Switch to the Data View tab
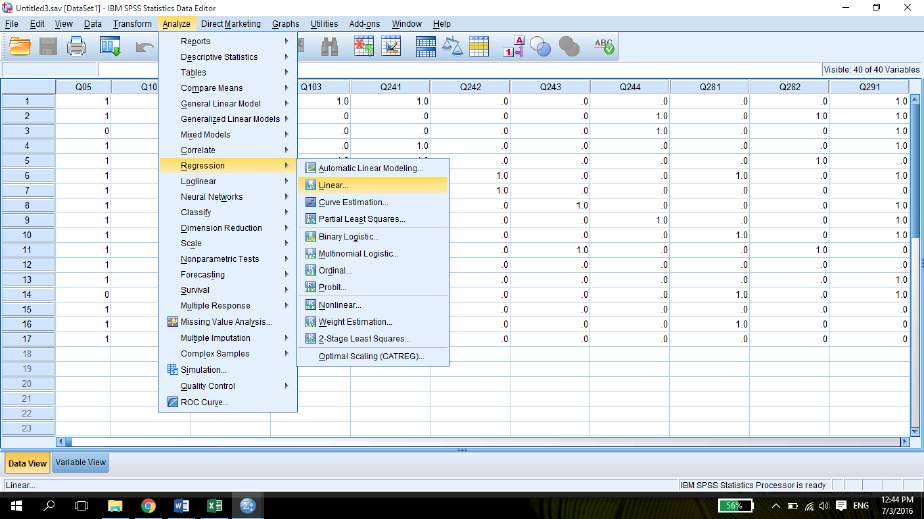This screenshot has width=924, height=519. pos(27,463)
